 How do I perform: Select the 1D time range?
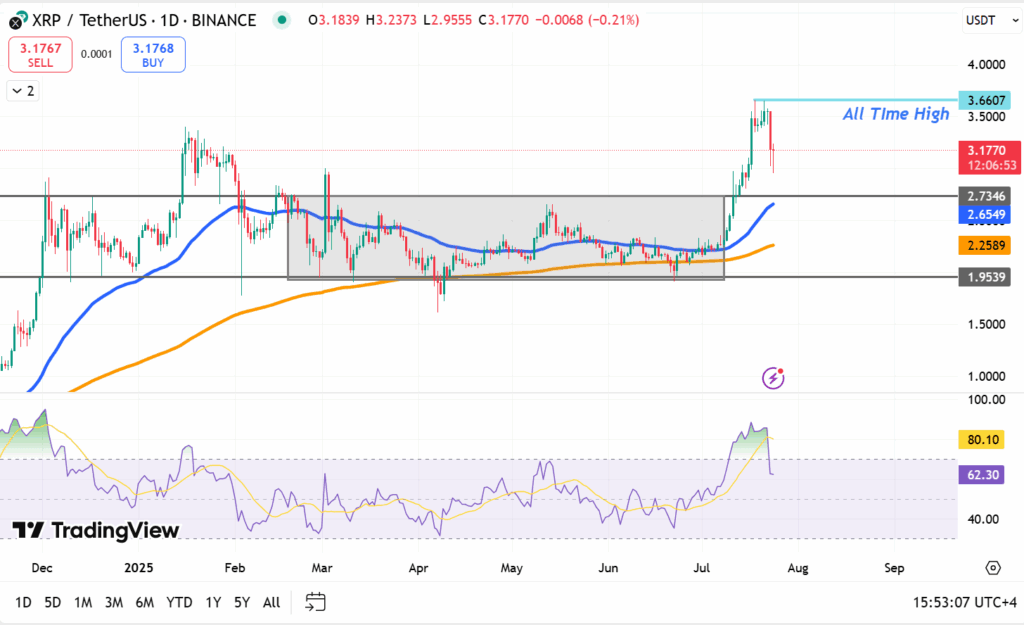[23, 602]
